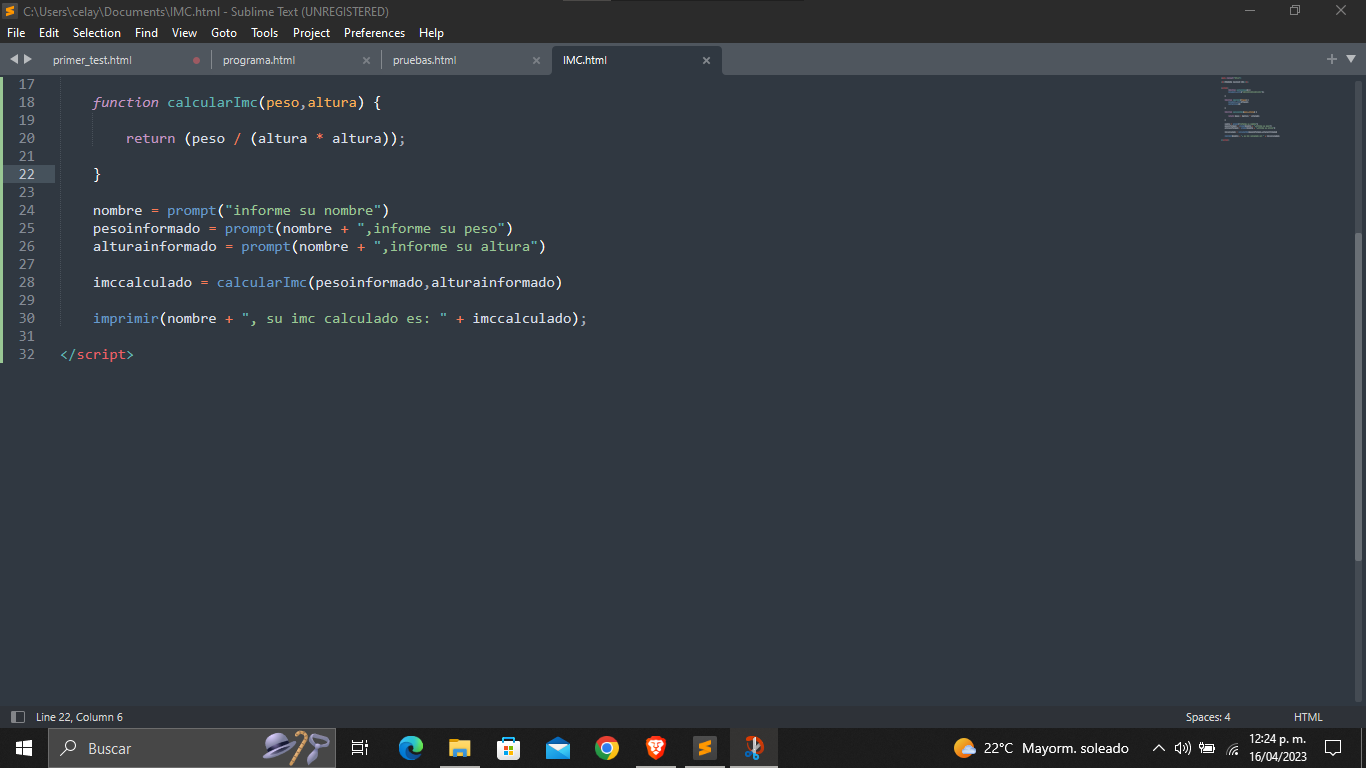The height and width of the screenshot is (768, 1366).
Task: Show hidden system tray icons
Action: (1158, 748)
